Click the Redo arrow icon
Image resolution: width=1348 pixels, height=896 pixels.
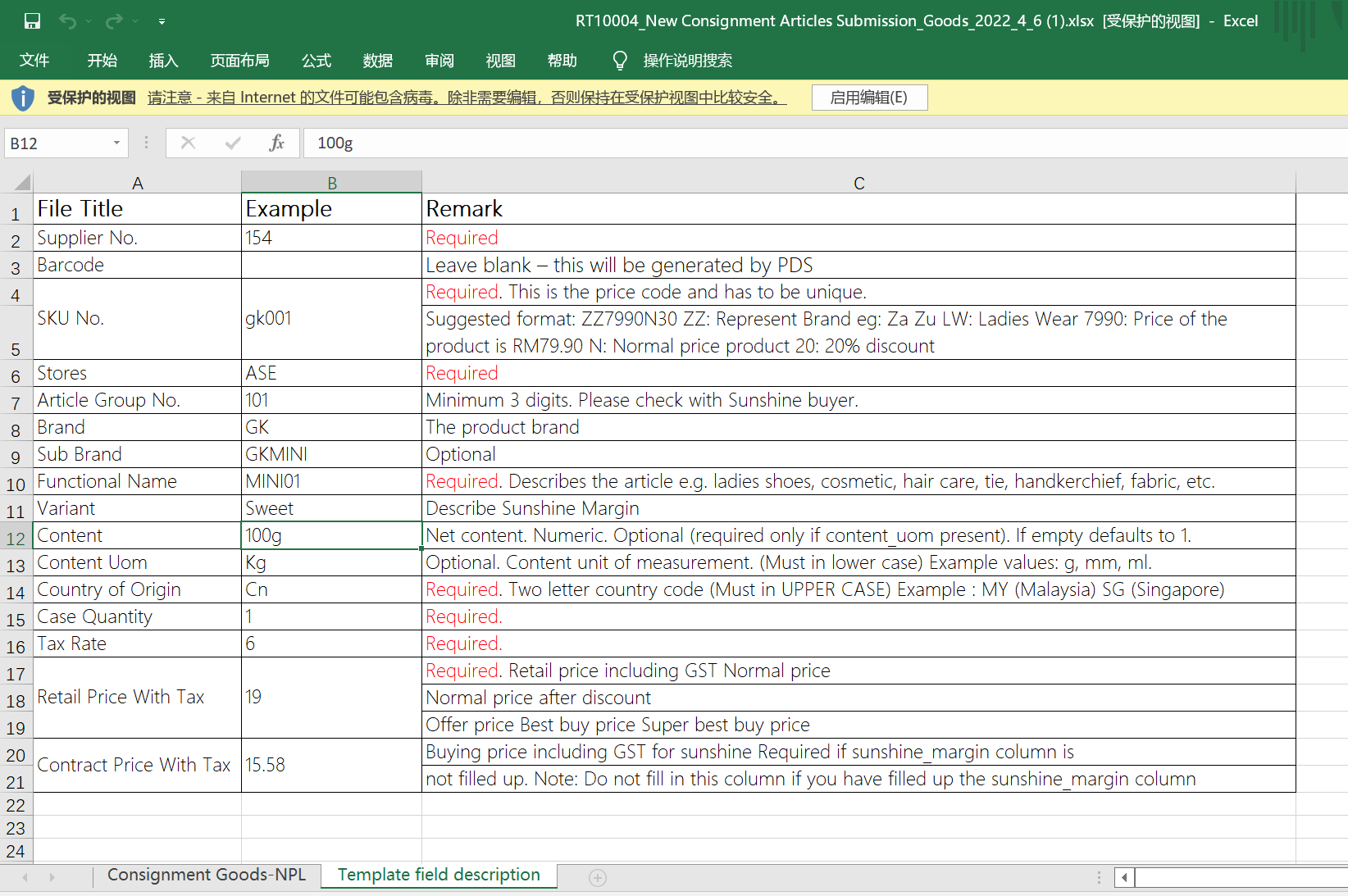tap(114, 21)
